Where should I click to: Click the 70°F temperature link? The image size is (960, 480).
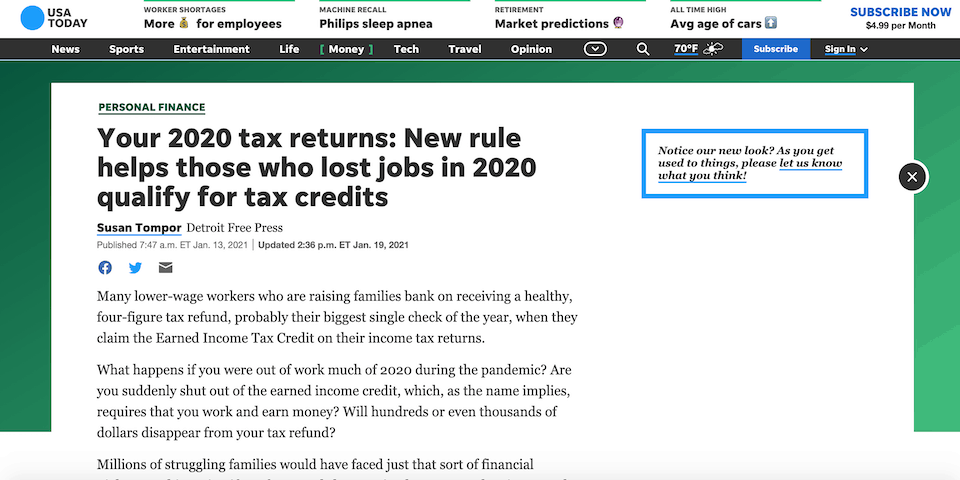click(686, 49)
